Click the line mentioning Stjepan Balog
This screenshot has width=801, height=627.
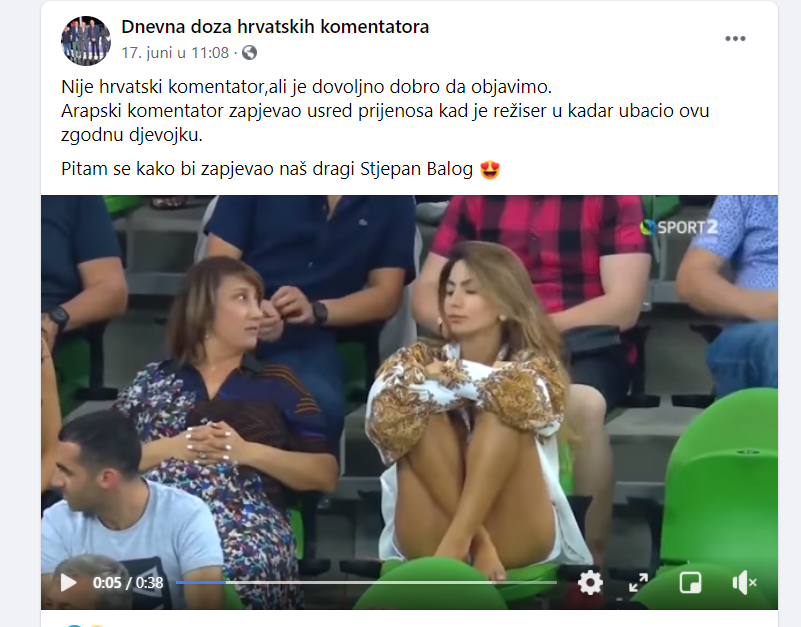pyautogui.click(x=280, y=169)
